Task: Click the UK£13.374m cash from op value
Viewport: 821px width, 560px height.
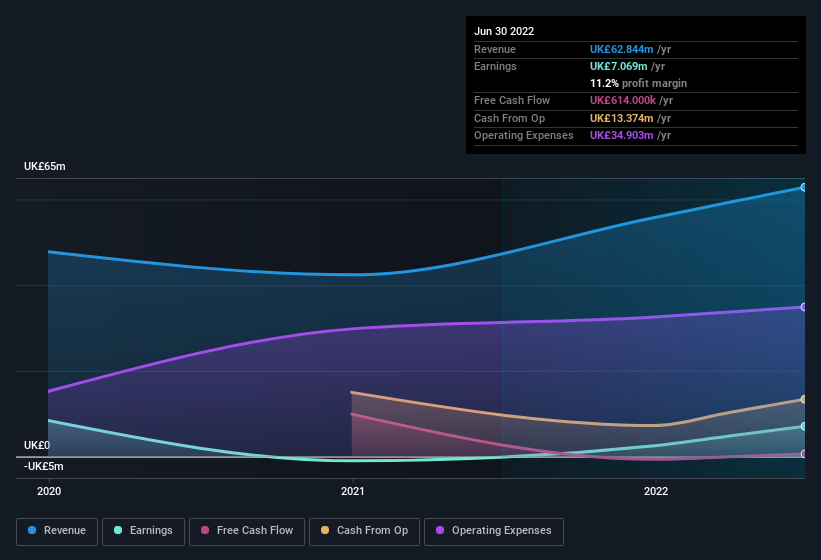Action: (622, 118)
